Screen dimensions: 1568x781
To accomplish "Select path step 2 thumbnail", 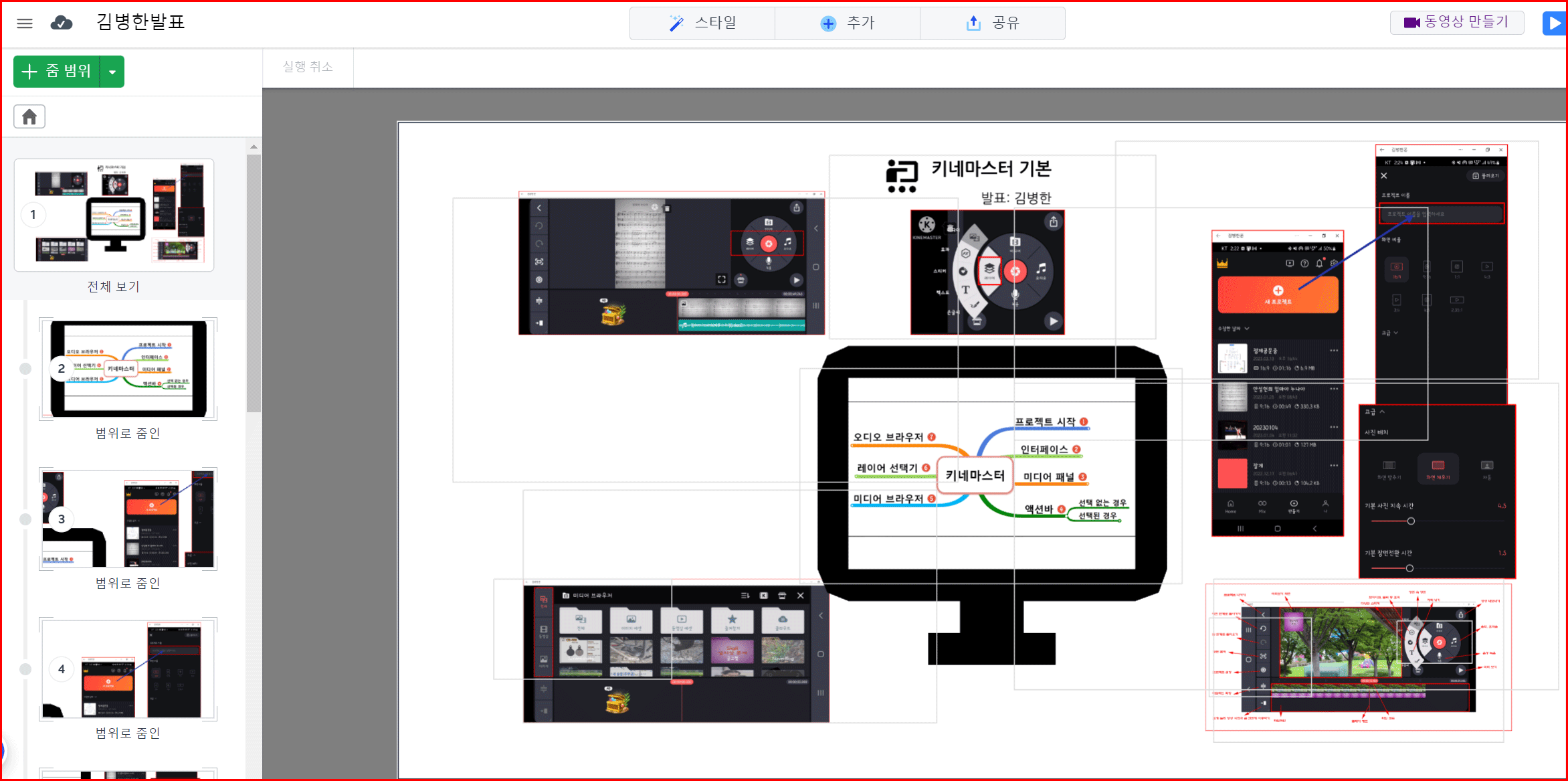I will 128,369.
